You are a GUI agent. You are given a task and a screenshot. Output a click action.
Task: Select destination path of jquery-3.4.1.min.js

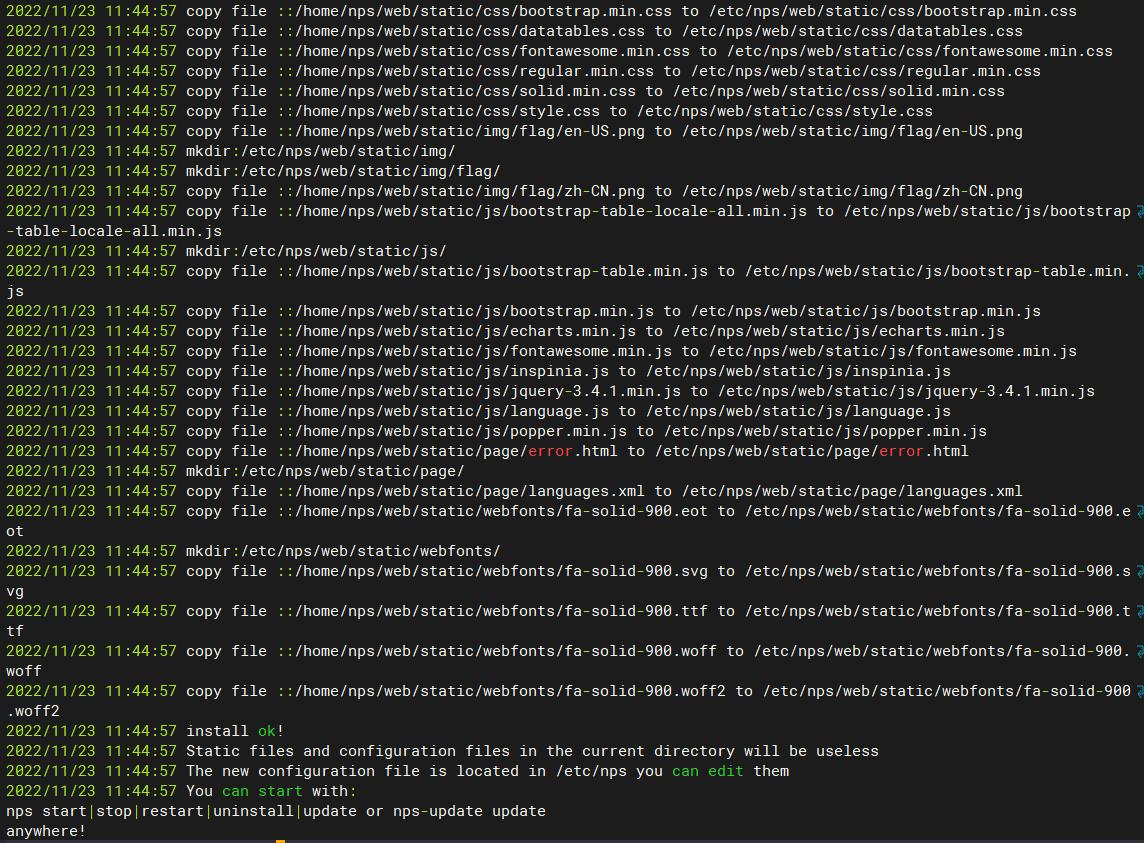click(905, 391)
